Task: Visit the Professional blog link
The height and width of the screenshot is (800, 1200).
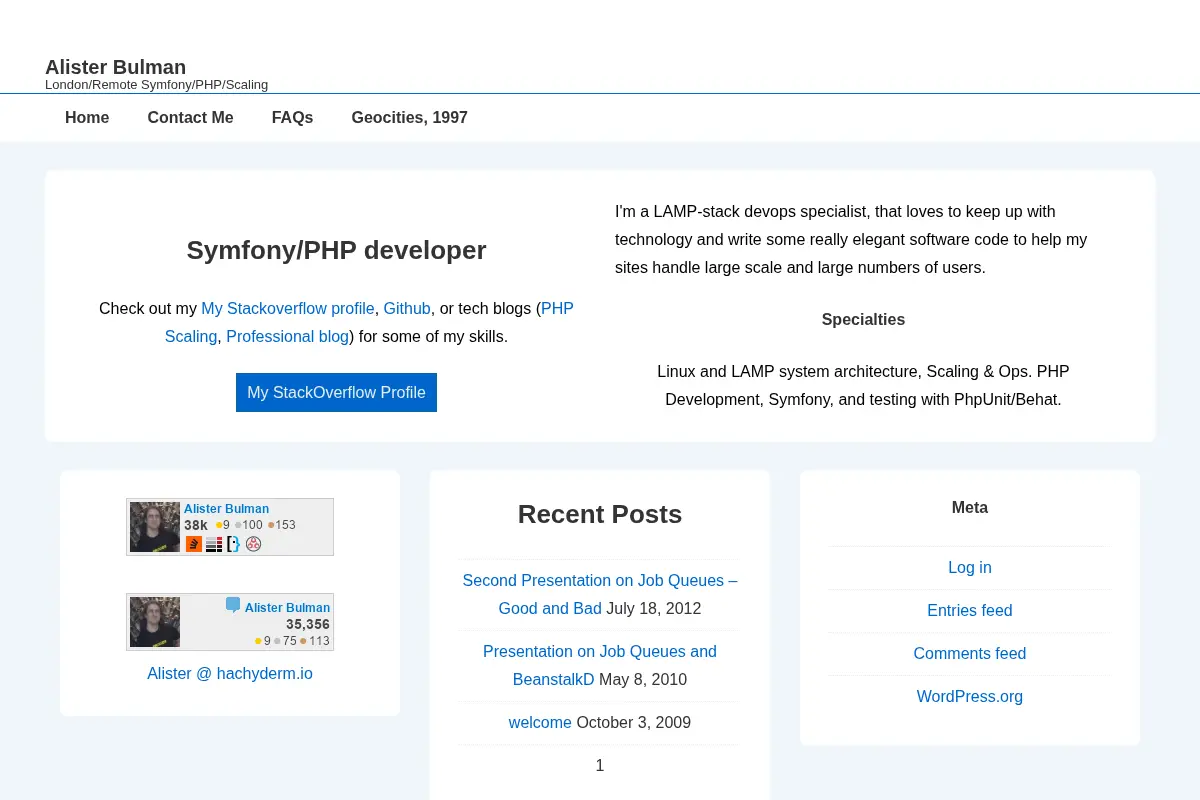Action: tap(287, 336)
